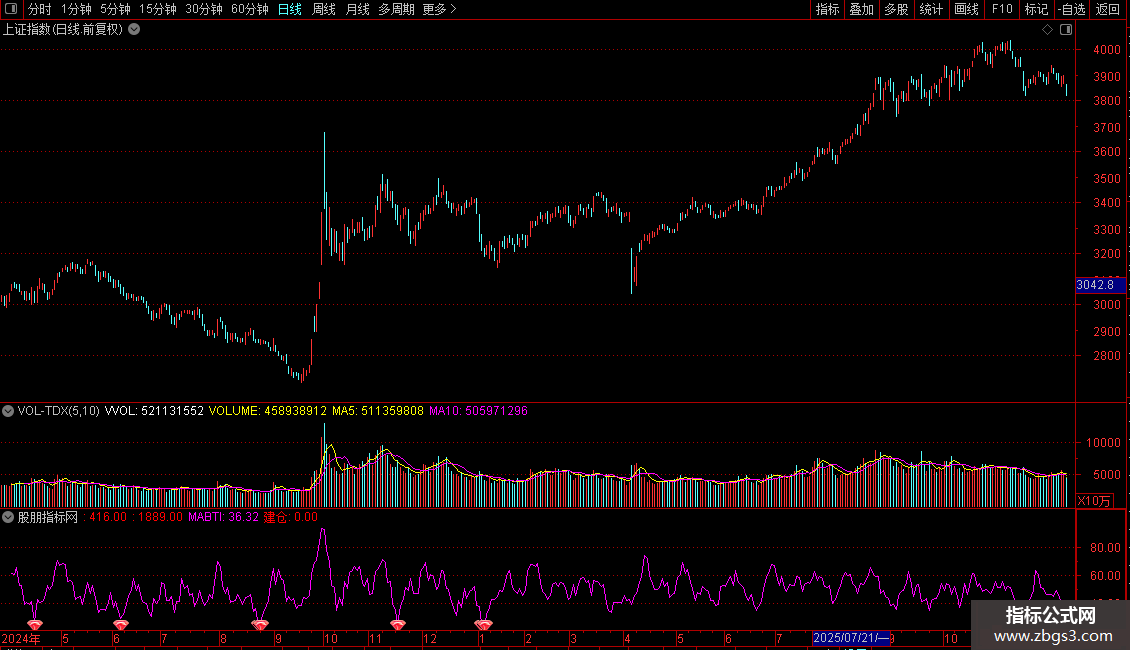Click the first red signal marker near 2024年
1130x650 pixels.
[35, 624]
